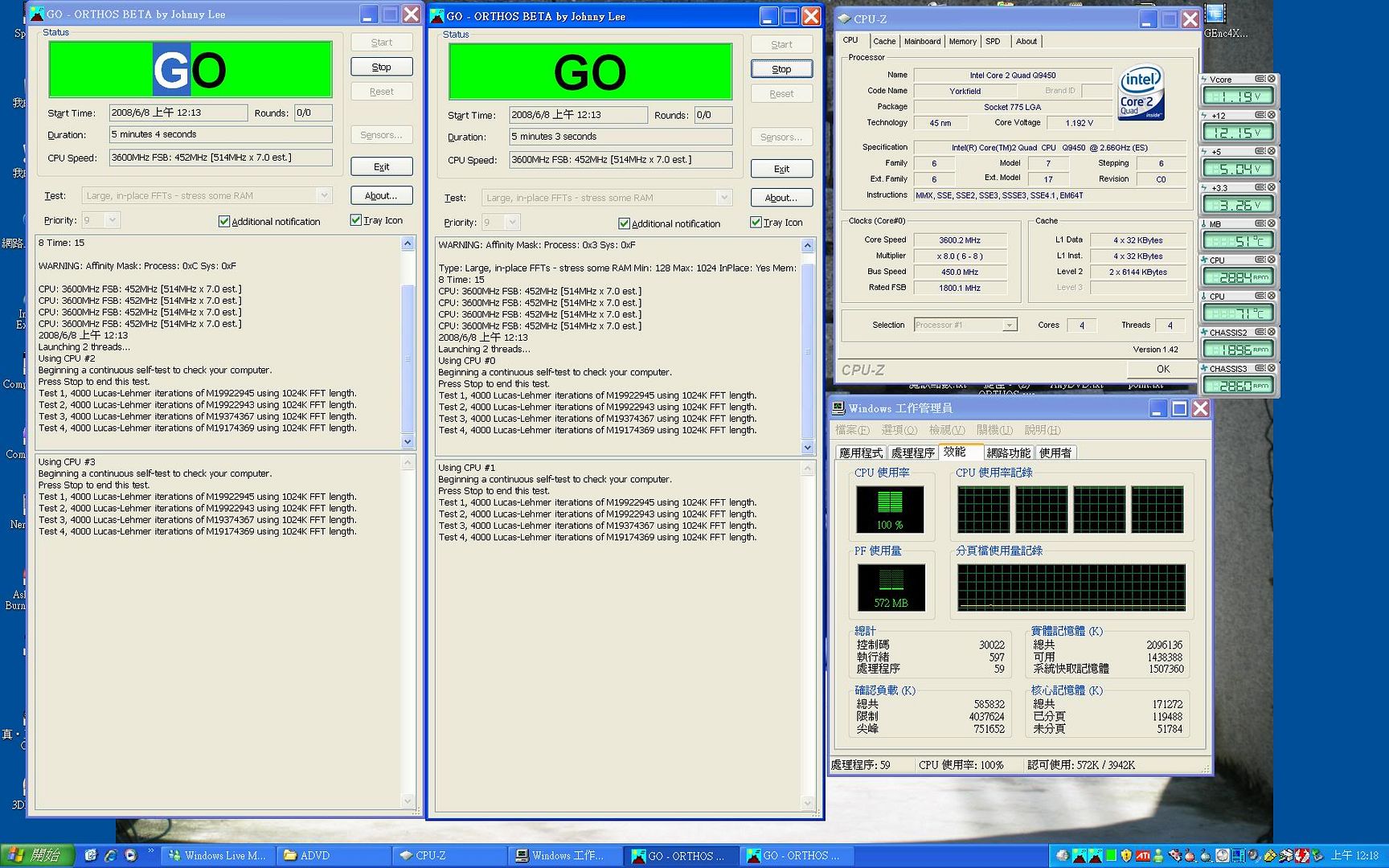The height and width of the screenshot is (868, 1389).
Task: Launch Windows Media Player quick launch icon
Action: (x=130, y=856)
